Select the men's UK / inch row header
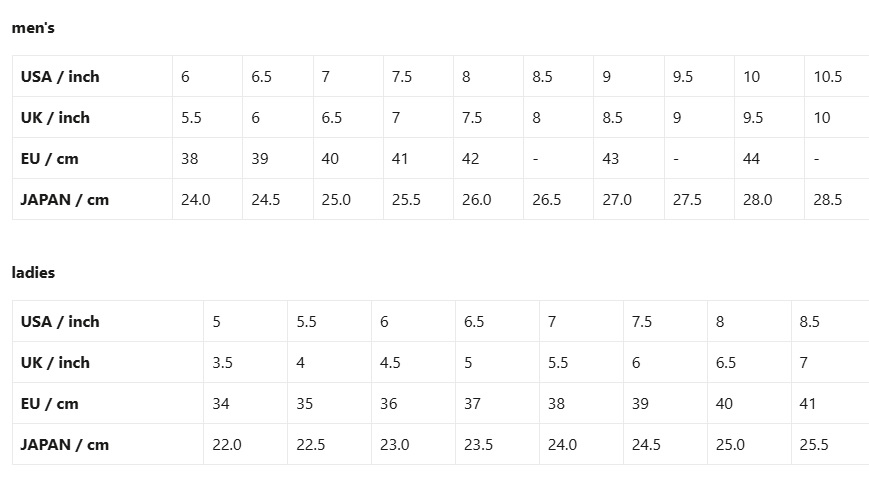Image resolution: width=869 pixels, height=481 pixels. [x=93, y=117]
